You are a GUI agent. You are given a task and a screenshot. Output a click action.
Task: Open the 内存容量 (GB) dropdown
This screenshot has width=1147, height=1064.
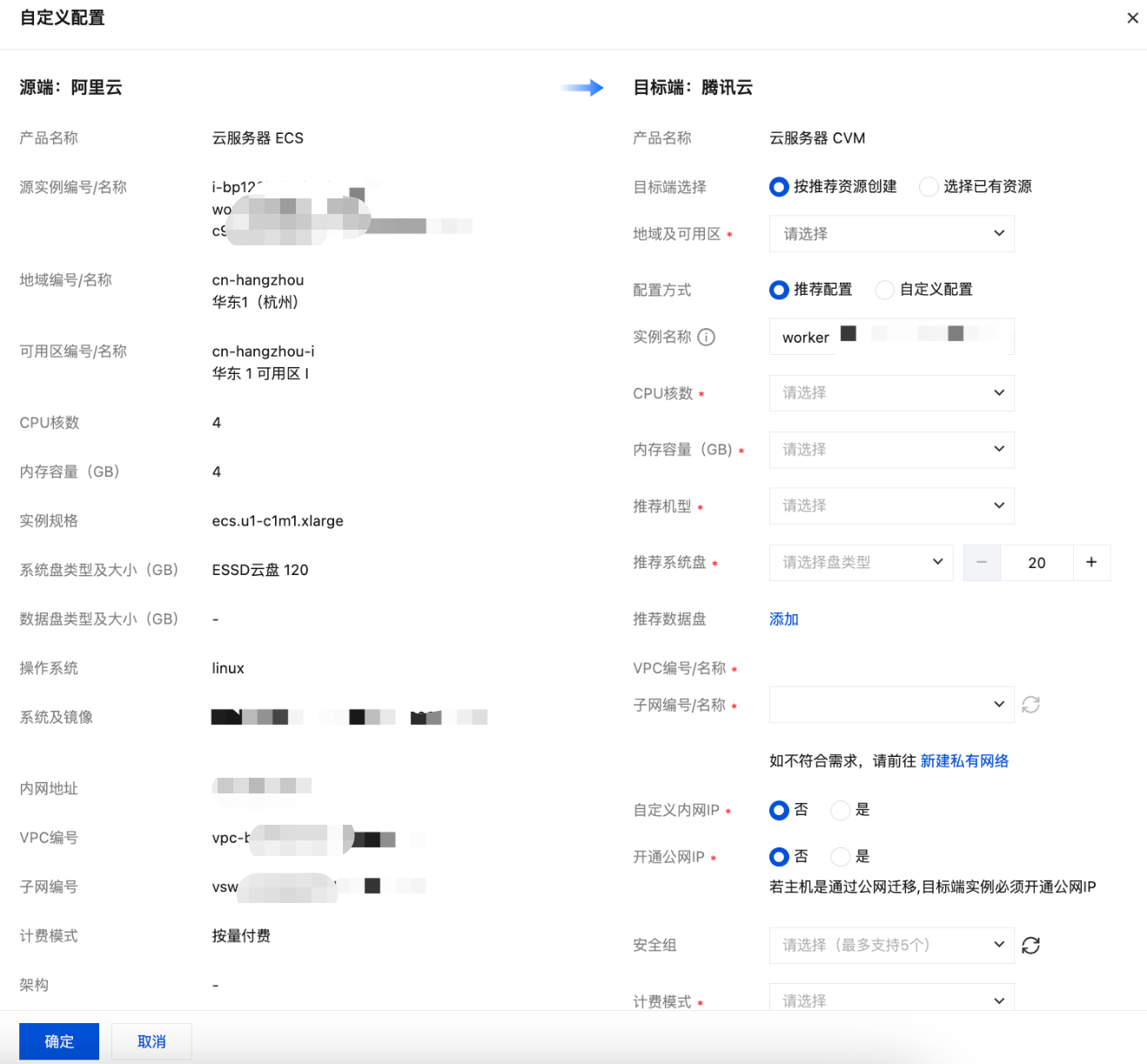click(892, 450)
